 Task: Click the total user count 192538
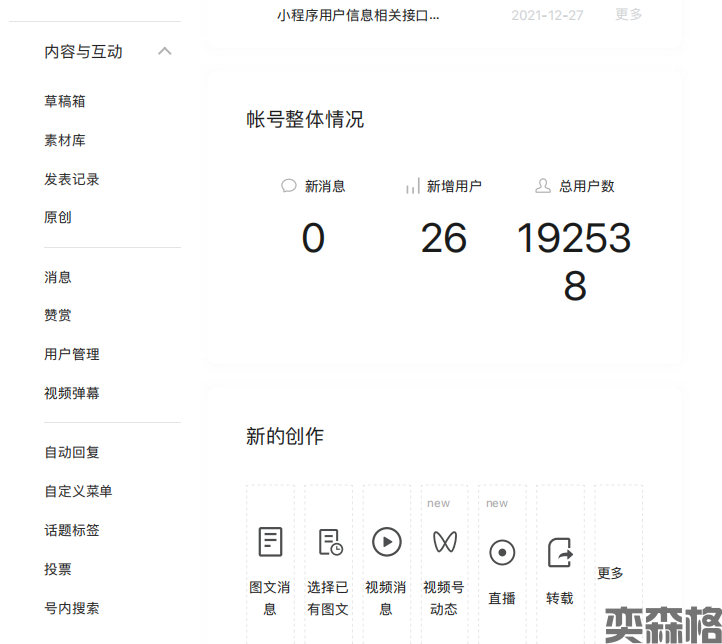click(x=574, y=262)
